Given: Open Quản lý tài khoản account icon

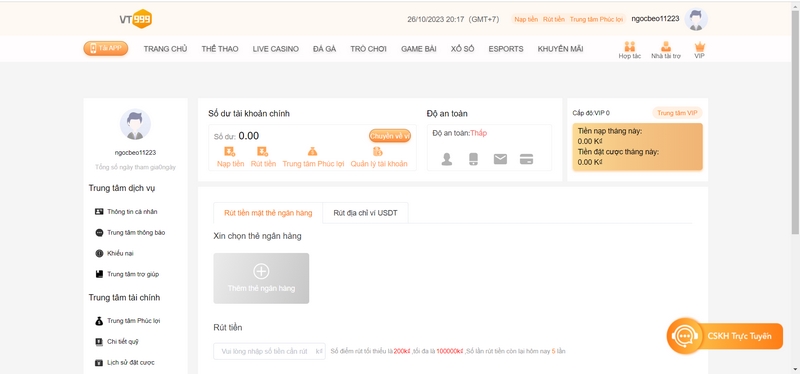Looking at the screenshot, I should (378, 152).
